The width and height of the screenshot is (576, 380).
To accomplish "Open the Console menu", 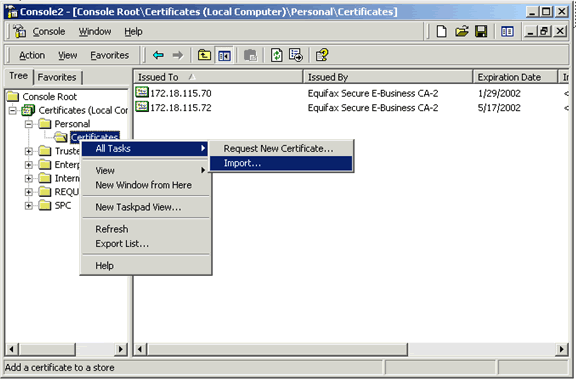I will point(49,32).
